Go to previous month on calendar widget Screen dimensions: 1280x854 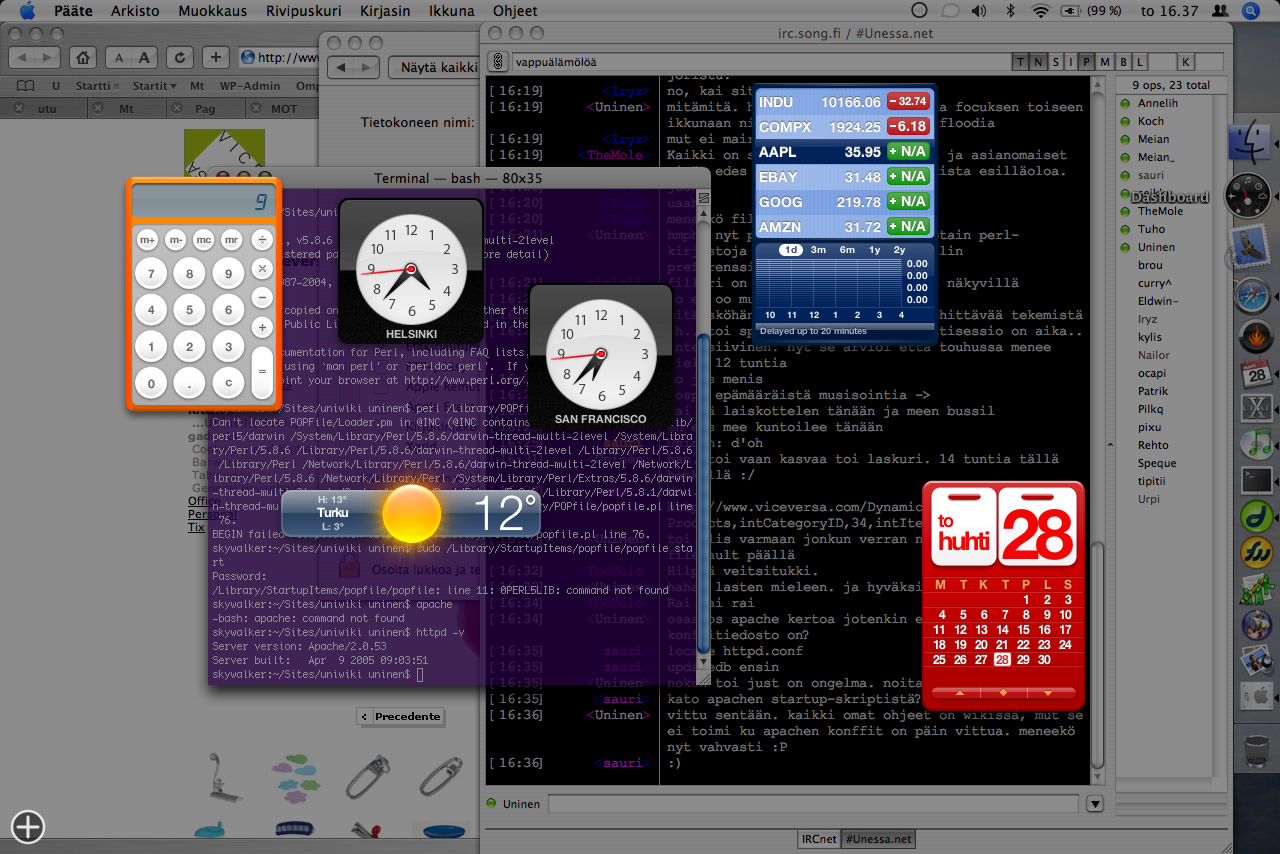pyautogui.click(x=960, y=692)
